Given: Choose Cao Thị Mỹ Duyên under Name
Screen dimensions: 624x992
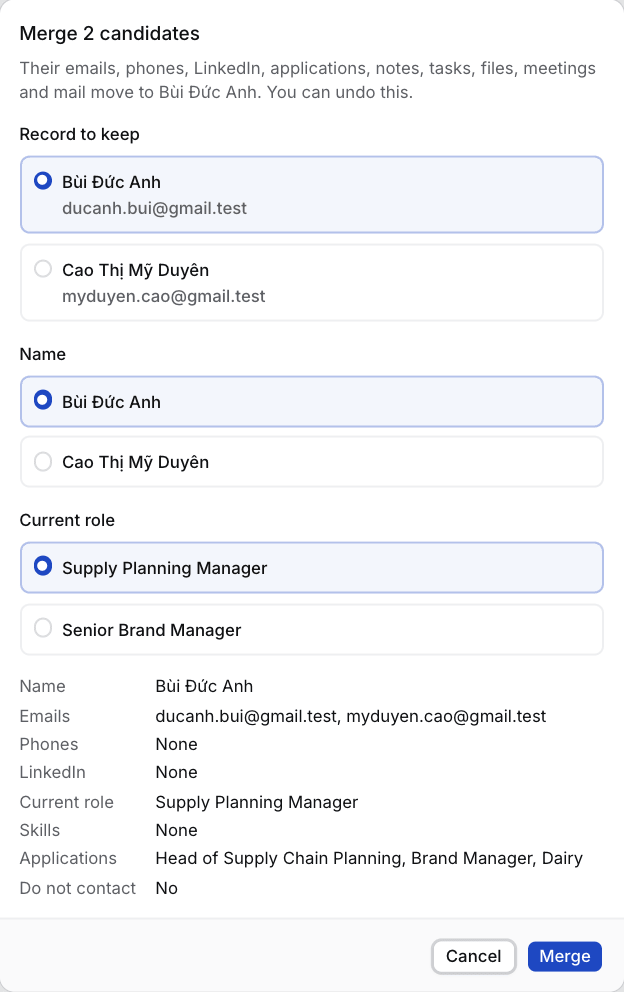Looking at the screenshot, I should pos(311,462).
